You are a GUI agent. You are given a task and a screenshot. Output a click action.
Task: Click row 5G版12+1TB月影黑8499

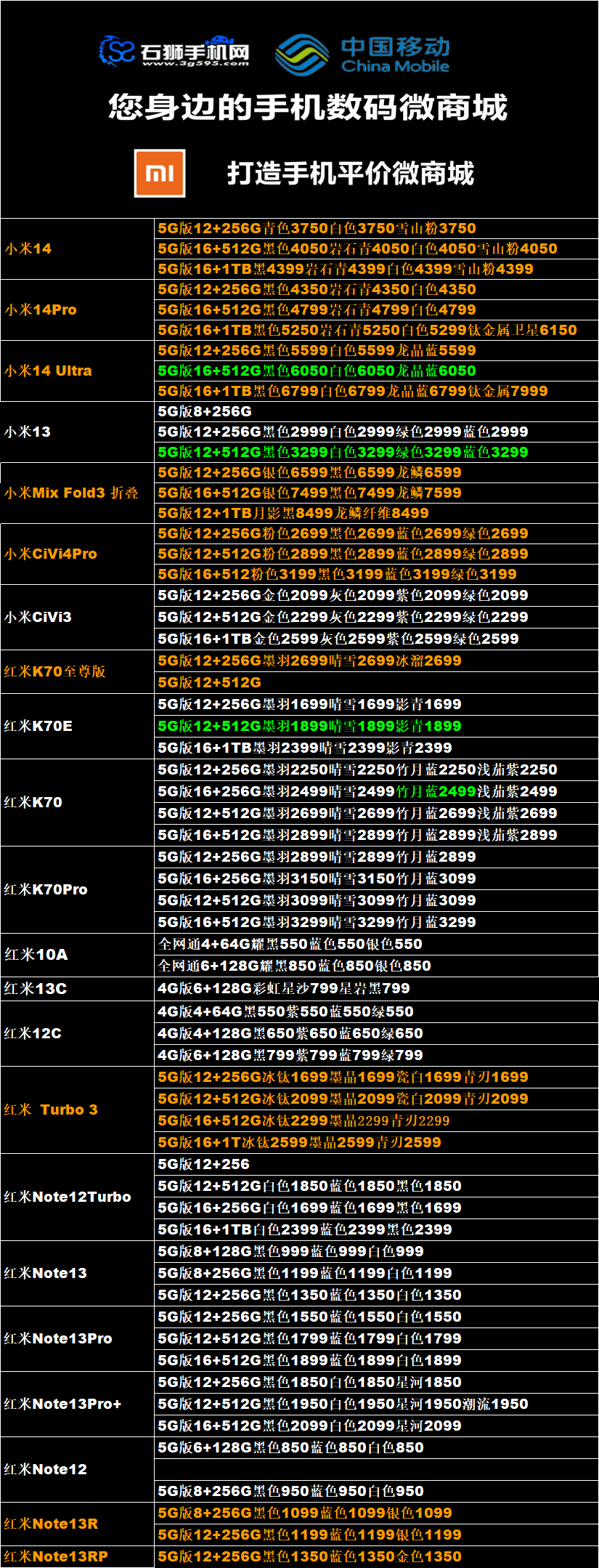(376, 513)
